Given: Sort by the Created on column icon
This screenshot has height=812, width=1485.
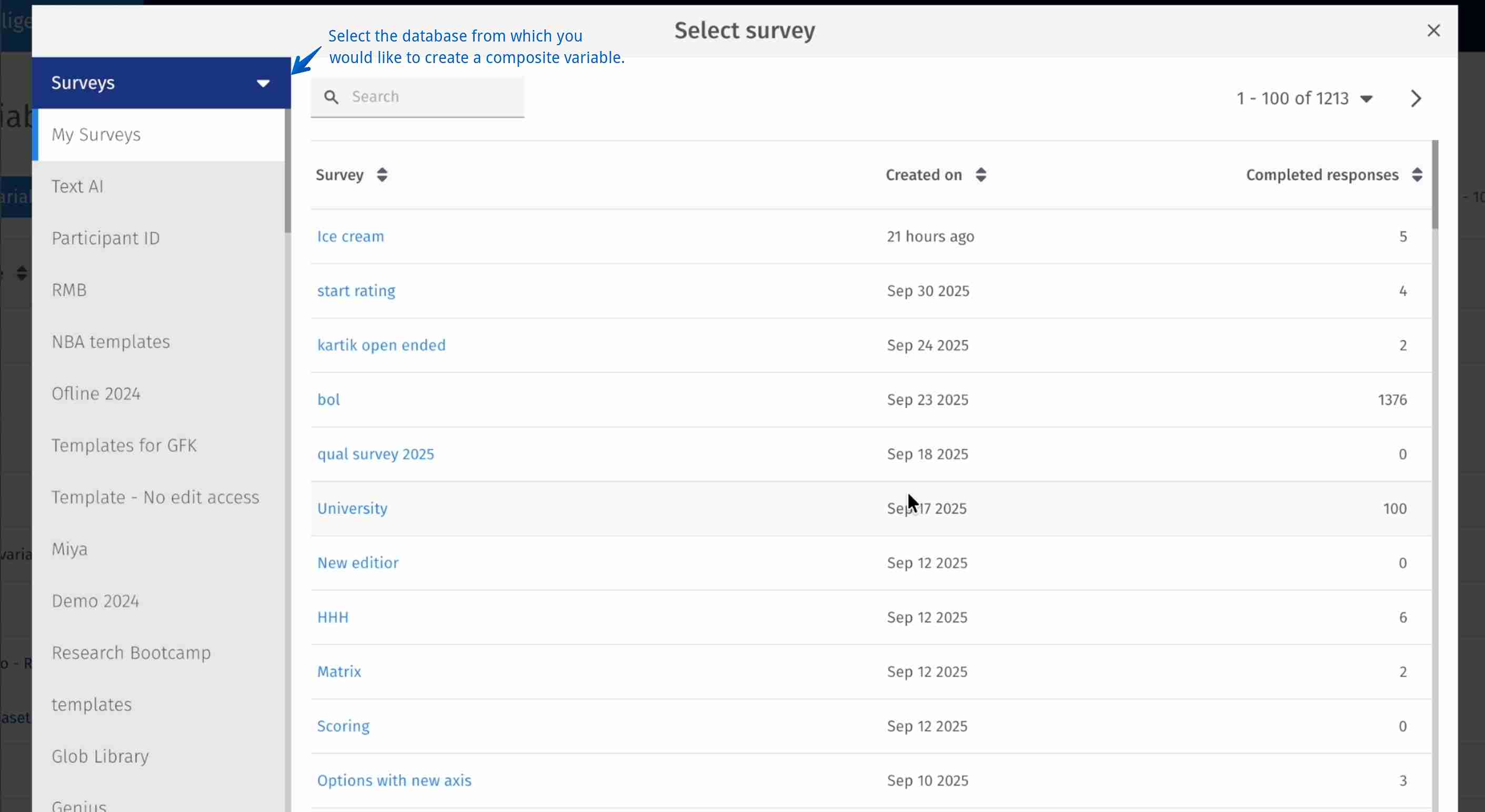Looking at the screenshot, I should coord(980,175).
